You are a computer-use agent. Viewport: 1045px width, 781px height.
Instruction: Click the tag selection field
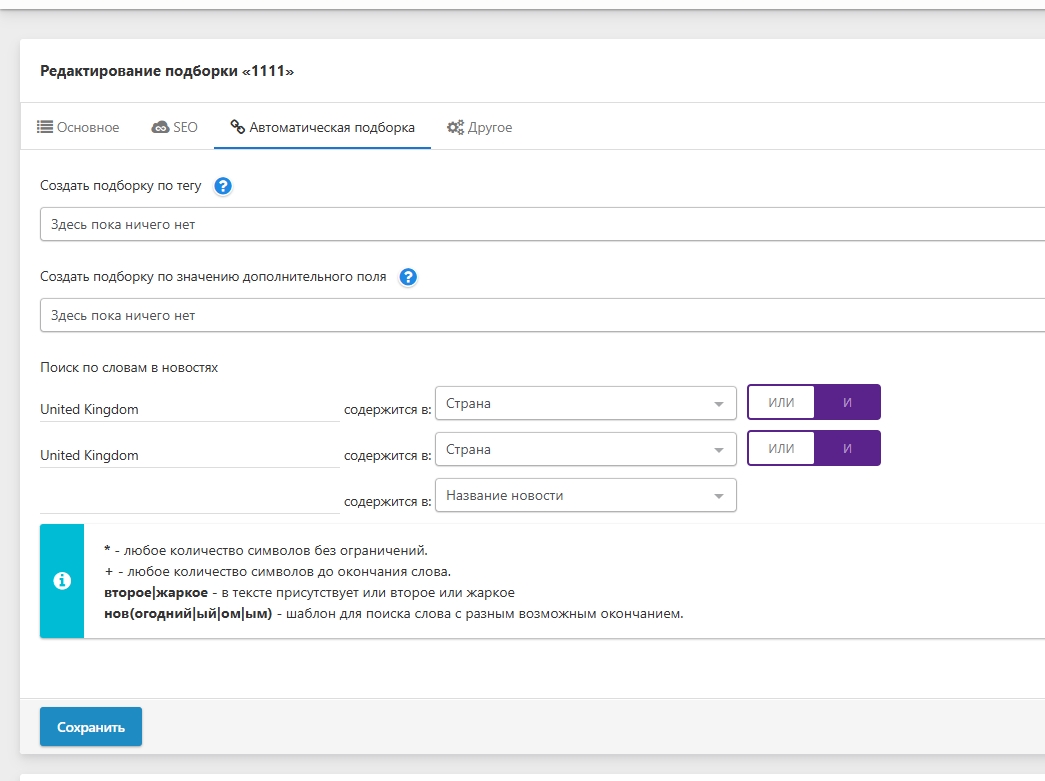[540, 225]
